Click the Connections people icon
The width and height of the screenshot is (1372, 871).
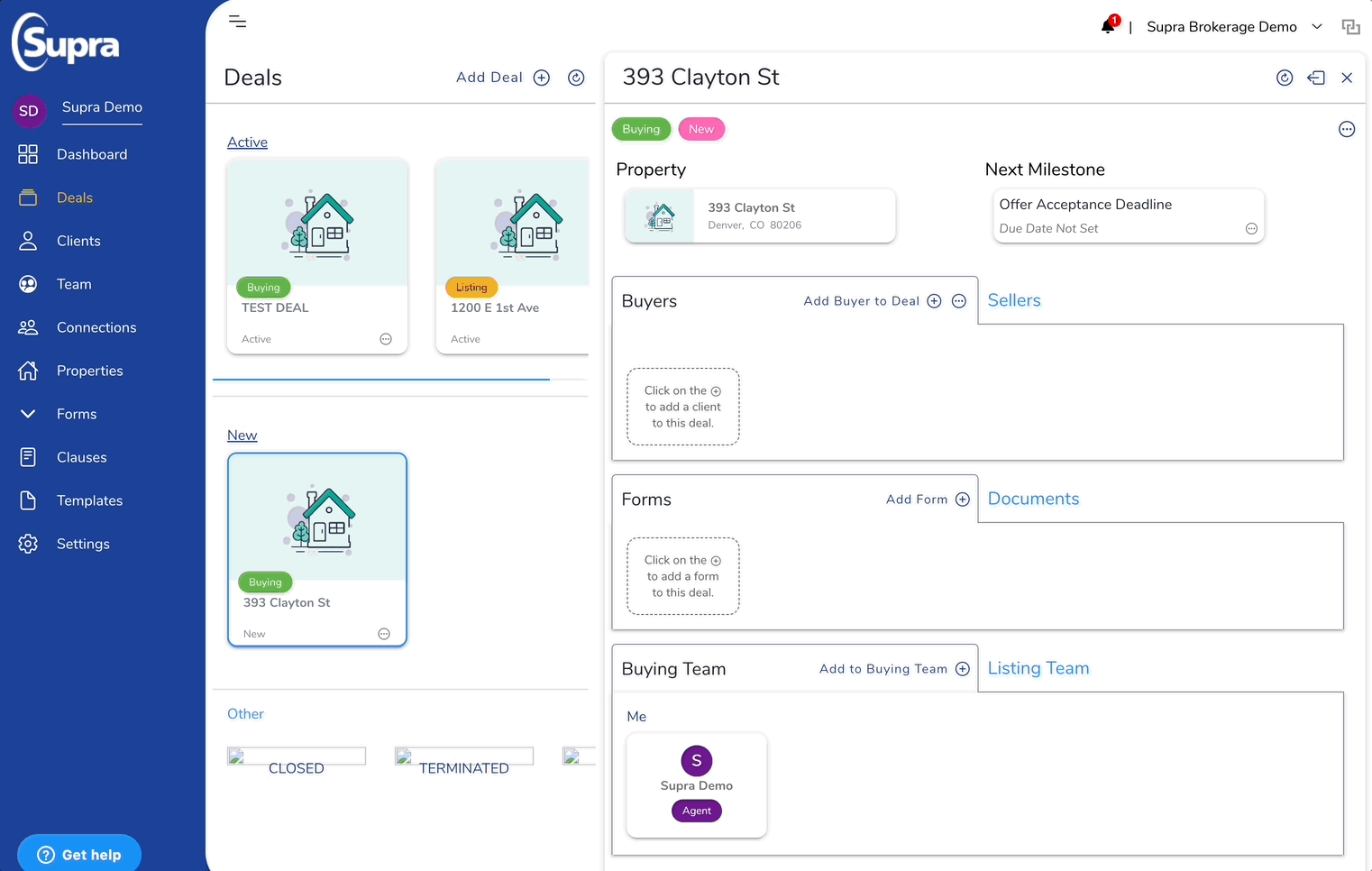(28, 327)
